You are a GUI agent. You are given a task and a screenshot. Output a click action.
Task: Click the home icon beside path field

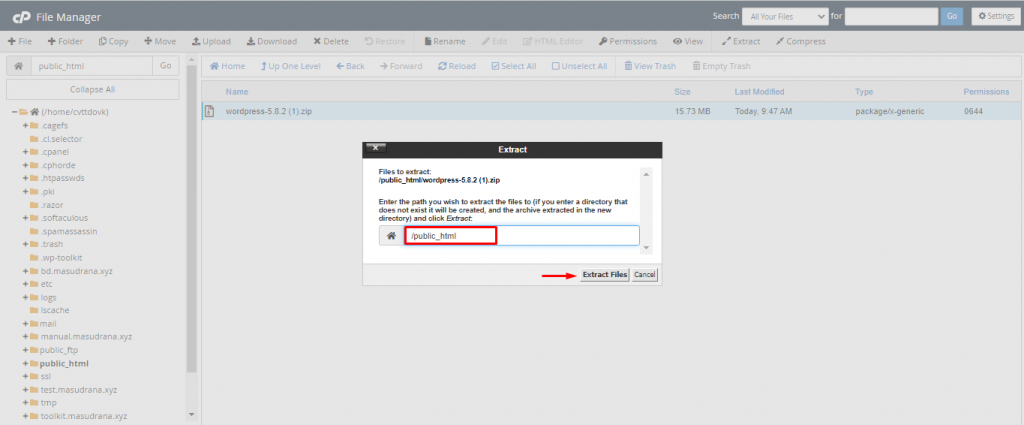[x=19, y=66]
